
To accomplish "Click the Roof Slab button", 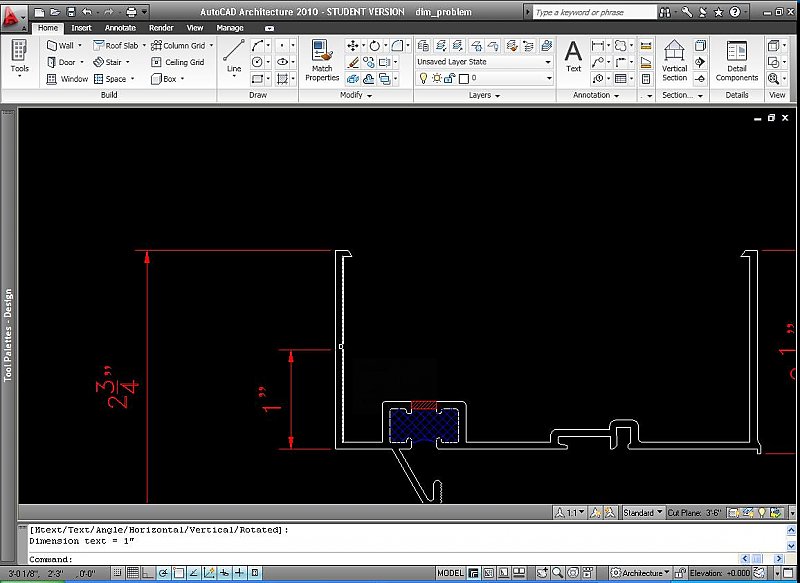I will pyautogui.click(x=116, y=44).
